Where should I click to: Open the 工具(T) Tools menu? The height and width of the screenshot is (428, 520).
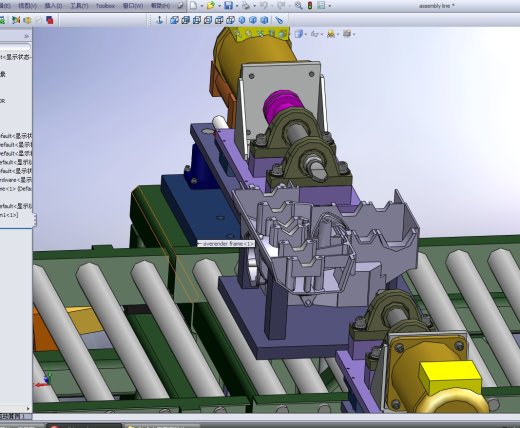tap(79, 6)
